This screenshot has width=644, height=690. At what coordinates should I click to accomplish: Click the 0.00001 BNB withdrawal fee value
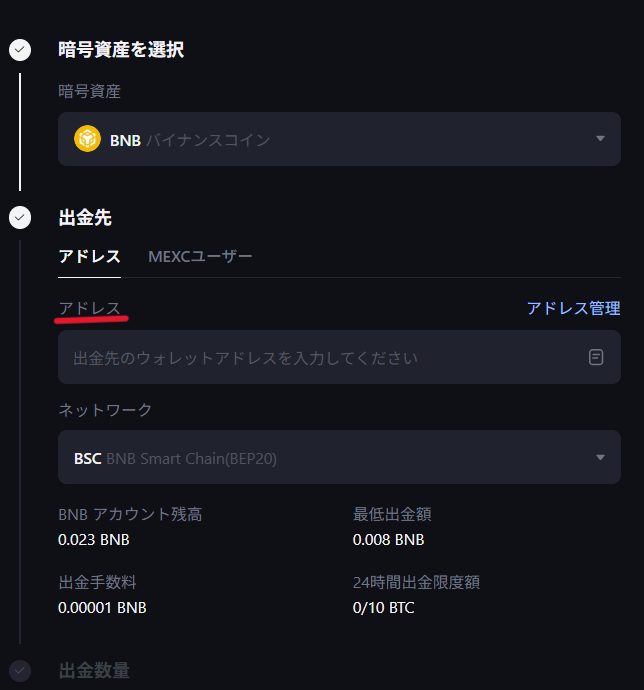pos(102,607)
